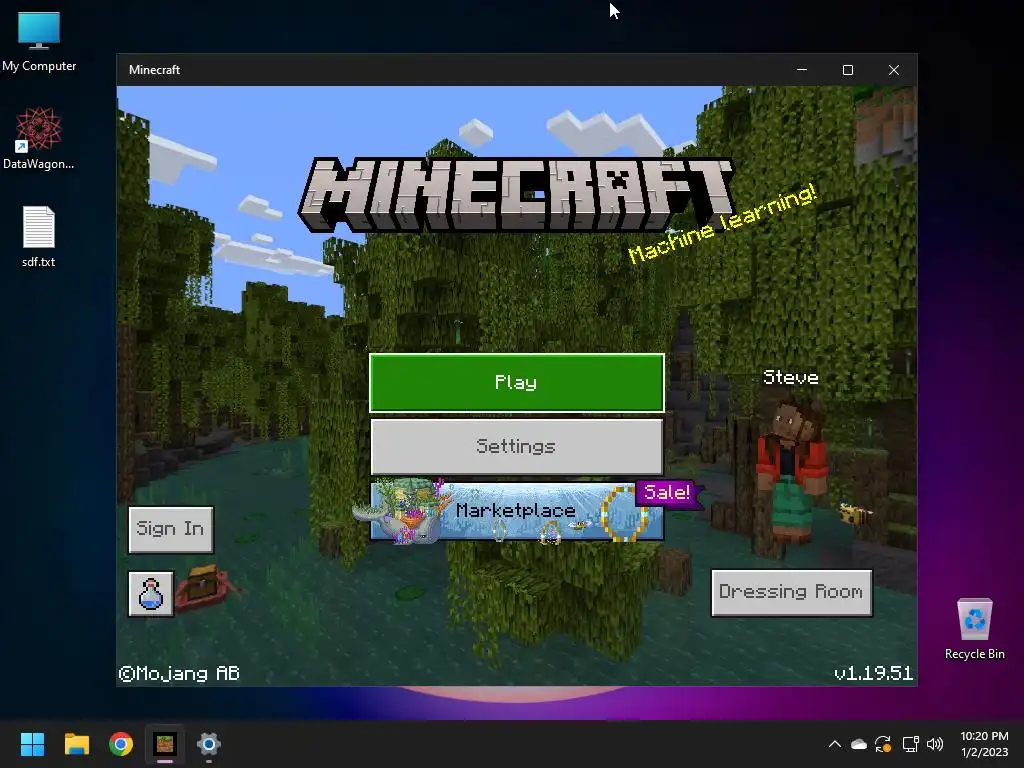Click the OneDrive cloud tray icon

coord(859,744)
